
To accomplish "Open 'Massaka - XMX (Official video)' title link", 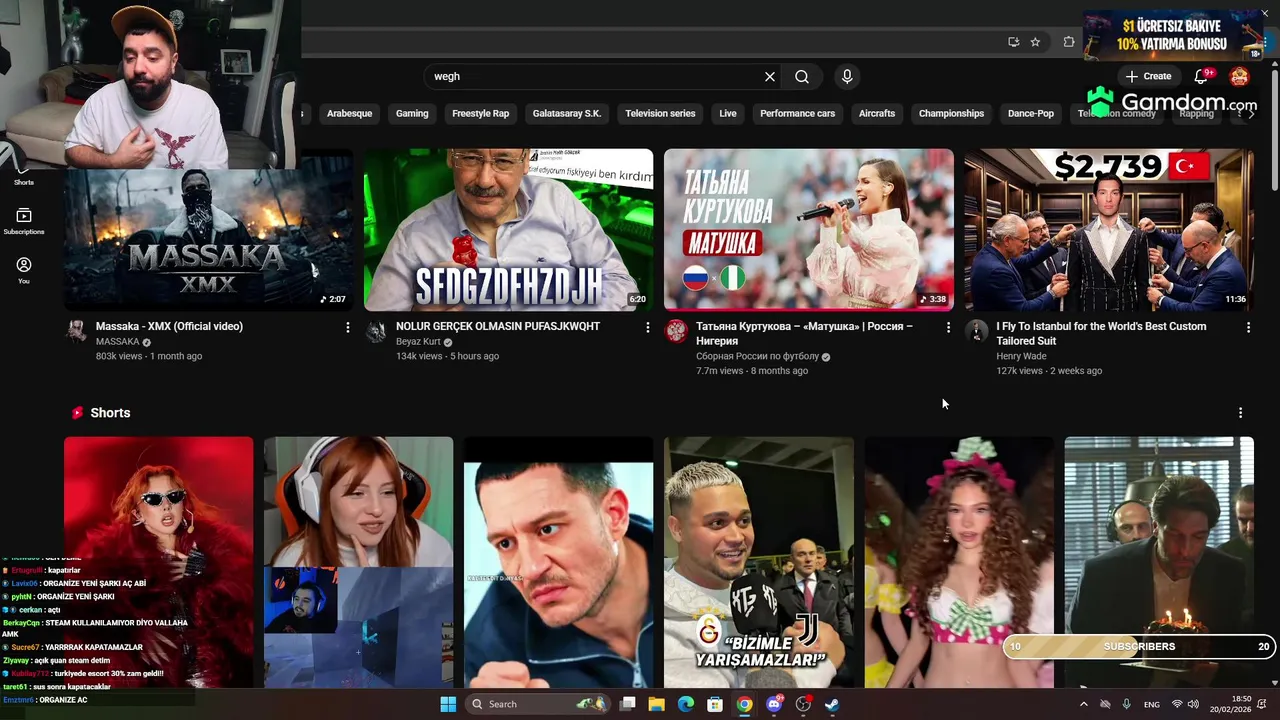I will click(x=169, y=327).
